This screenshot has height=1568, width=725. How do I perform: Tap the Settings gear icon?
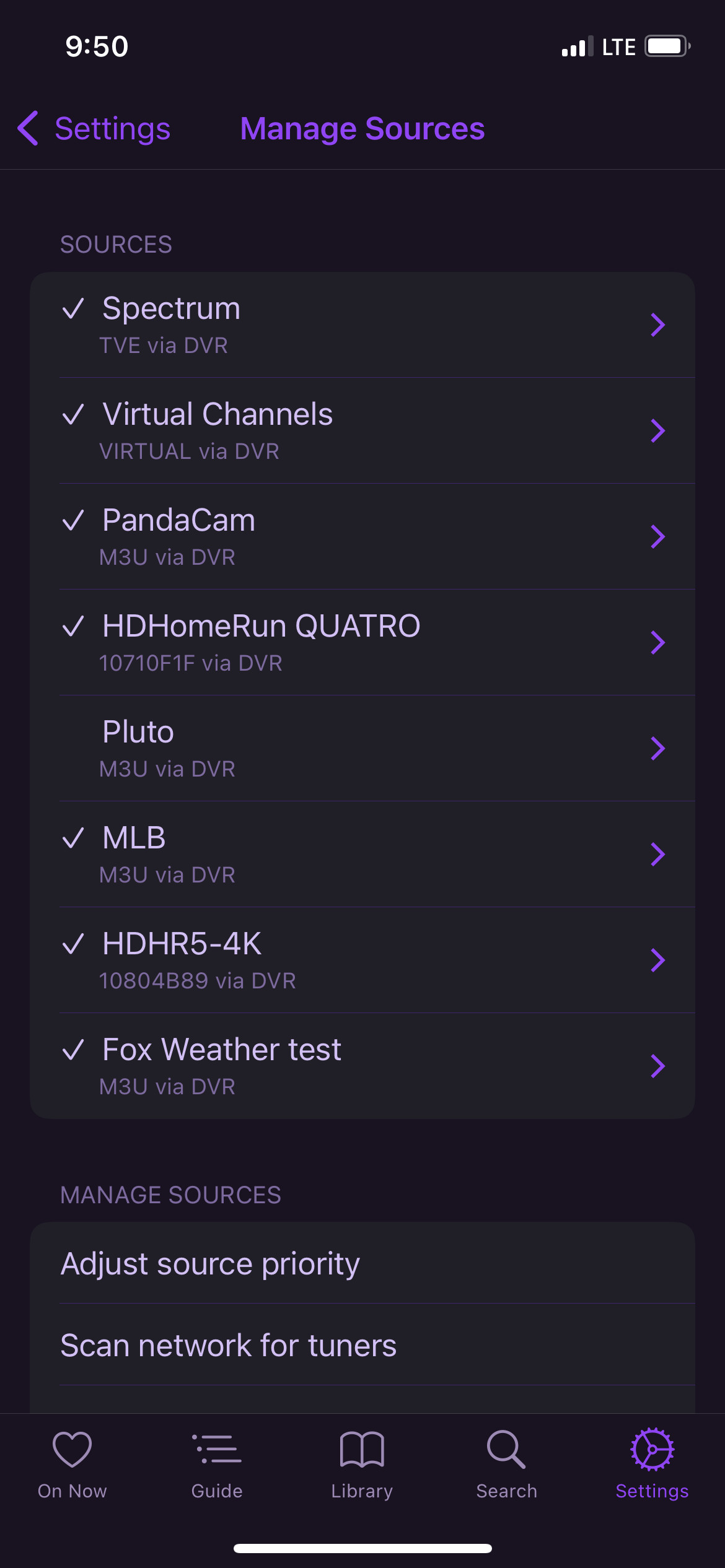point(652,1449)
